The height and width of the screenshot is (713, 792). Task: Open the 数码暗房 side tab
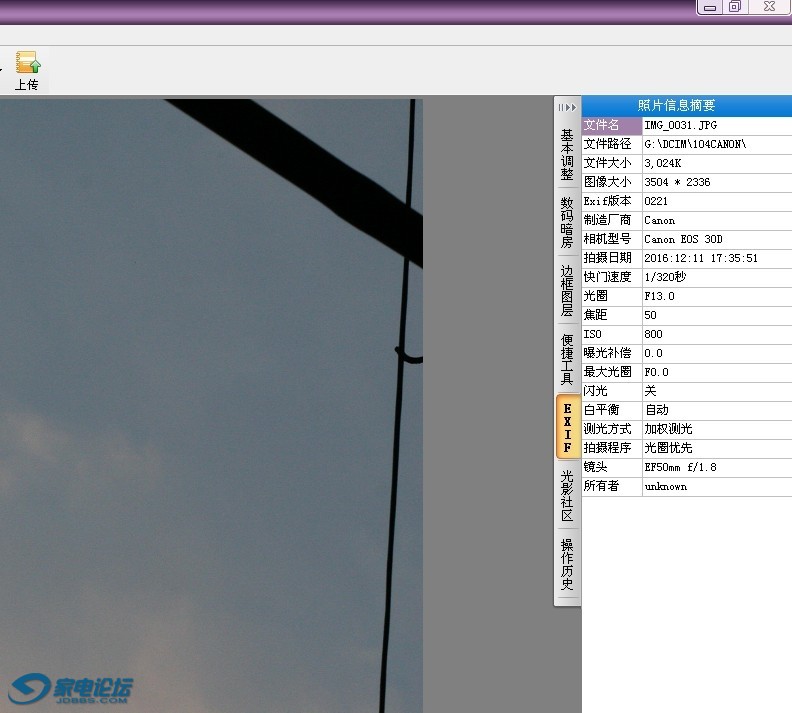tap(567, 223)
